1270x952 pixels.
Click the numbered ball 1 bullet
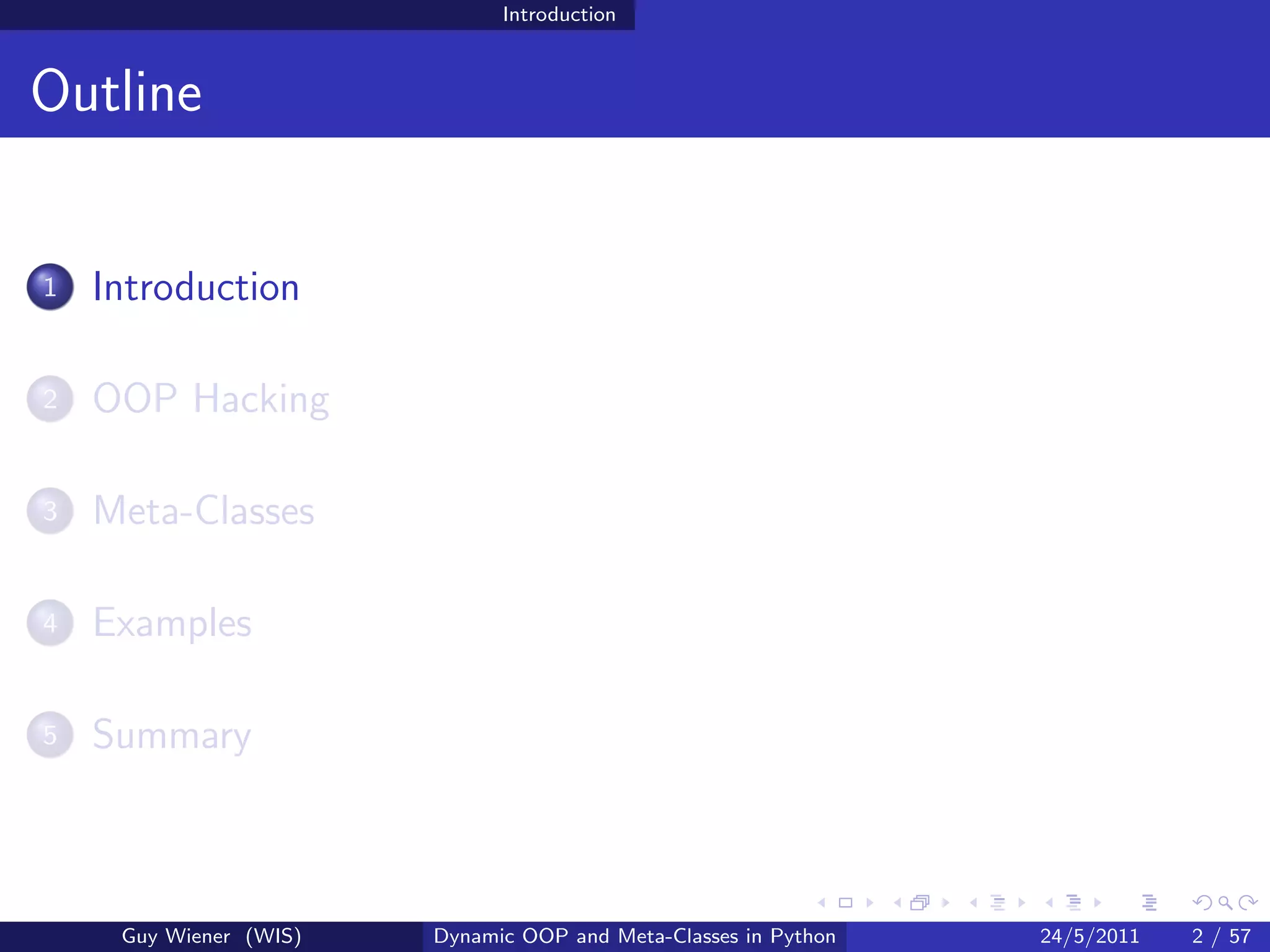click(50, 287)
